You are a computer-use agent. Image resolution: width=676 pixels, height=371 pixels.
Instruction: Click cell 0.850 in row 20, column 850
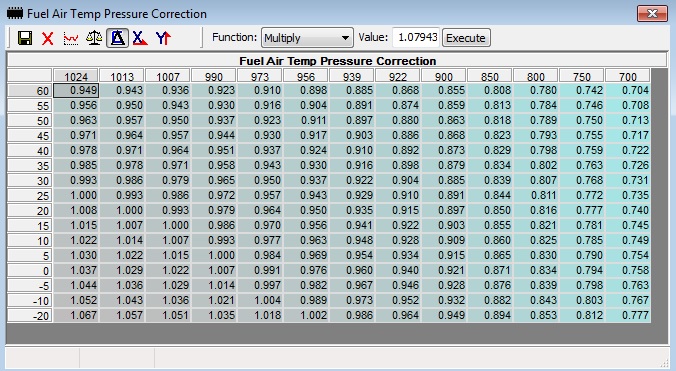(x=490, y=210)
